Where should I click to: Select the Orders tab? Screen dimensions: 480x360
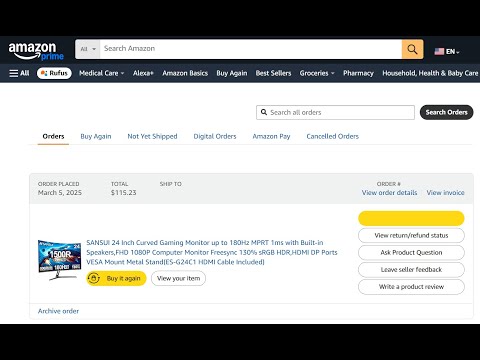point(53,136)
